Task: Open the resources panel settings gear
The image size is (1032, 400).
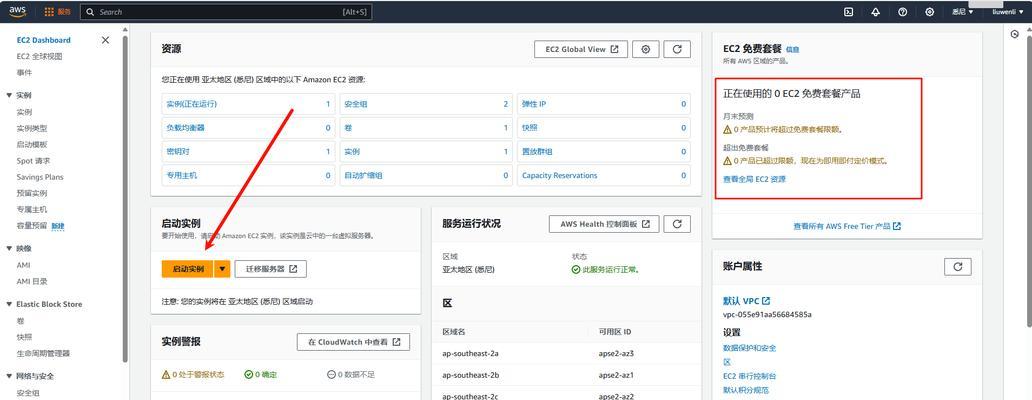Action: click(x=646, y=49)
